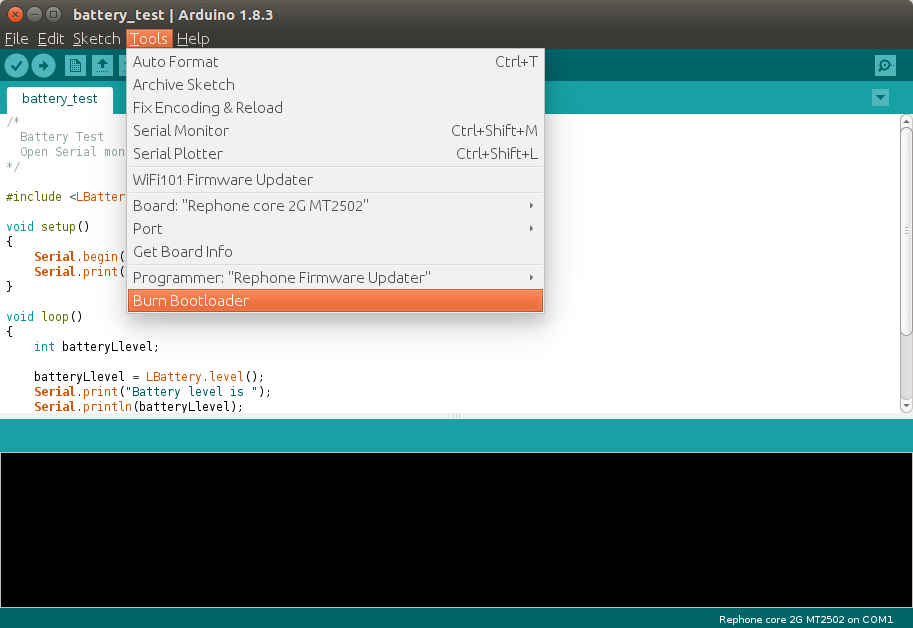The image size is (913, 628).
Task: Click the scrollbar up arrow
Action: (905, 121)
